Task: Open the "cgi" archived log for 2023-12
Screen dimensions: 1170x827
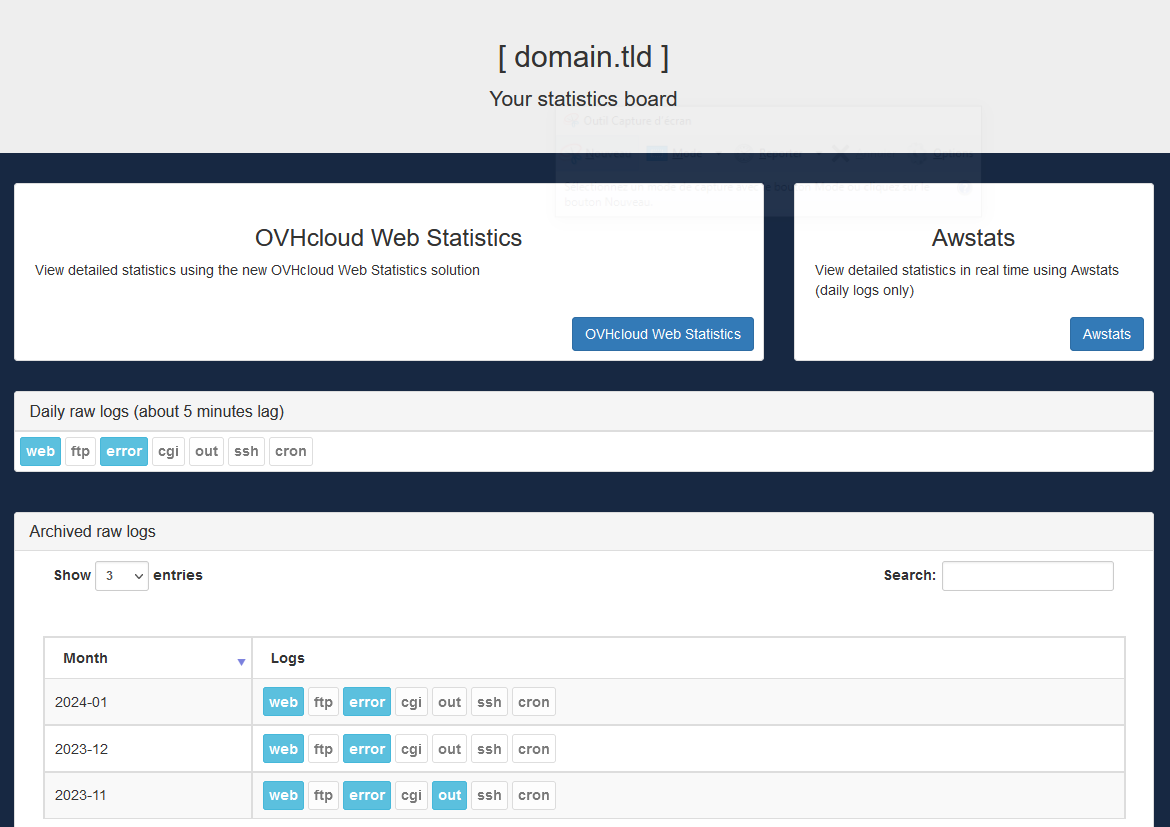Action: tap(410, 748)
